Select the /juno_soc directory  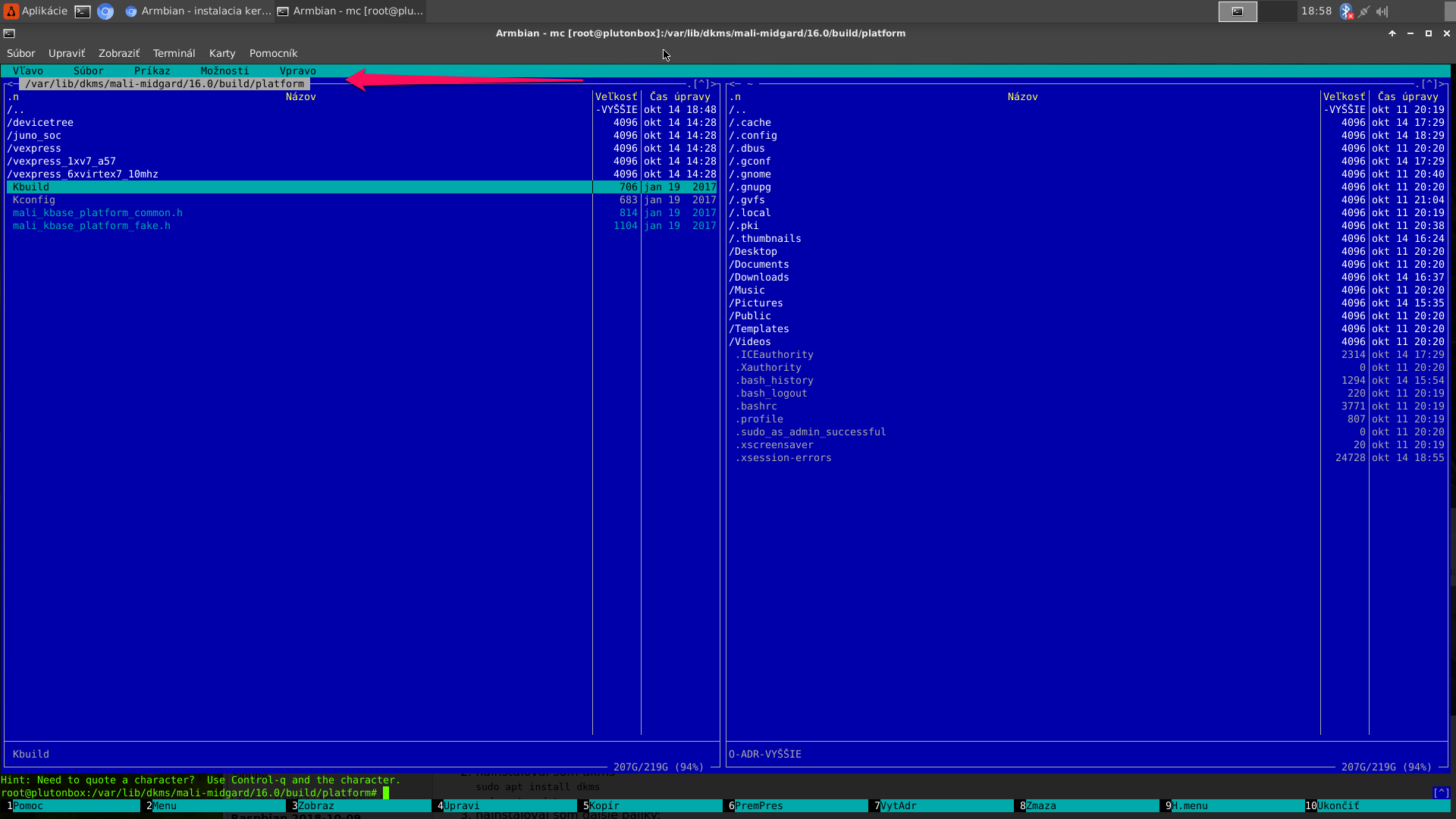362,135
